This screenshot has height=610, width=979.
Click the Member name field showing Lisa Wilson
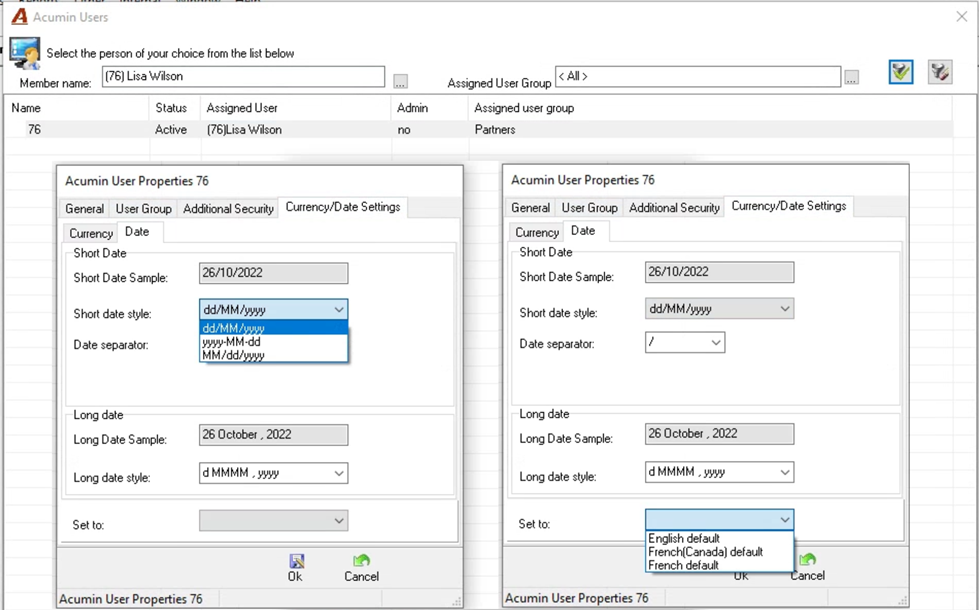click(244, 76)
